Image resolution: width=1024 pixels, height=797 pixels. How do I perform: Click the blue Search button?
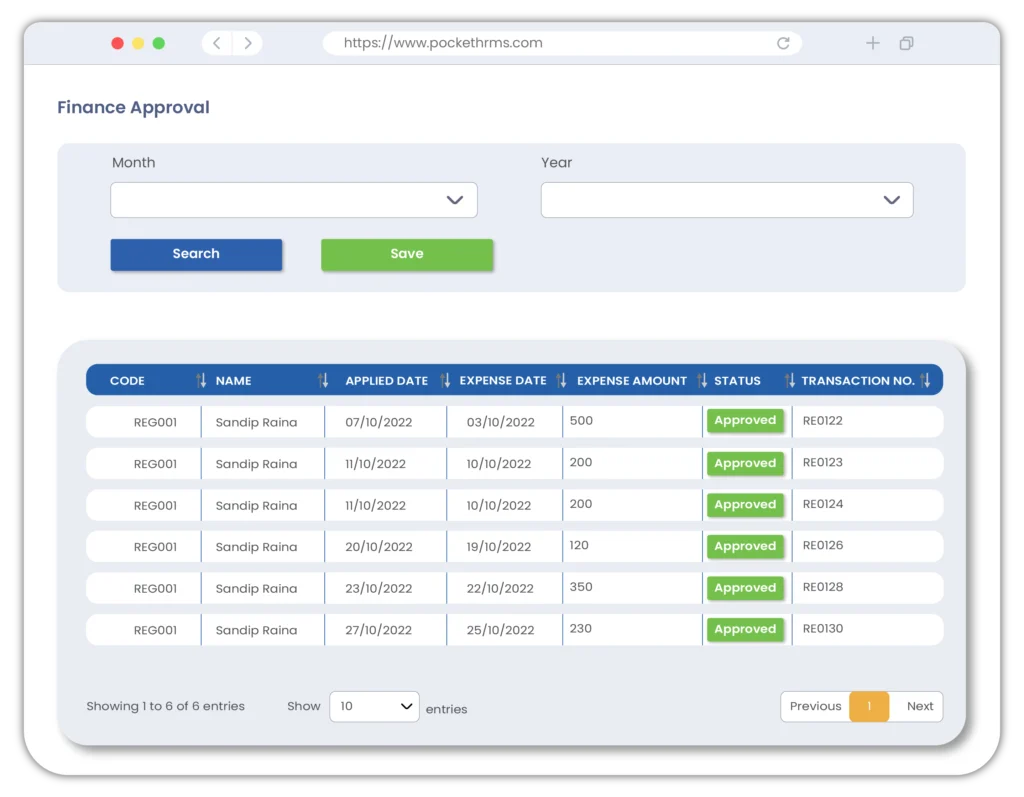196,254
